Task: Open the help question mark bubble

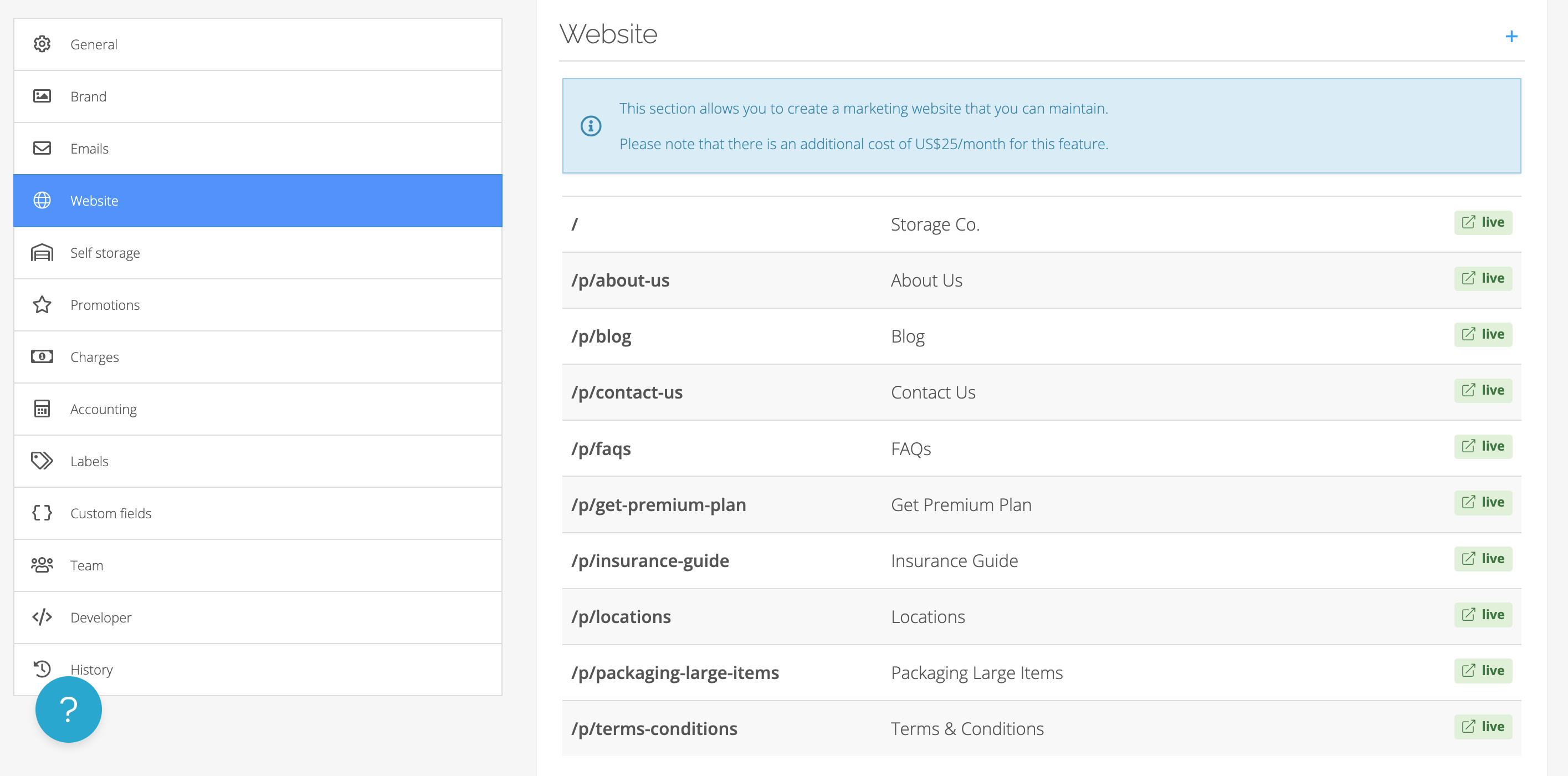Action: click(68, 709)
